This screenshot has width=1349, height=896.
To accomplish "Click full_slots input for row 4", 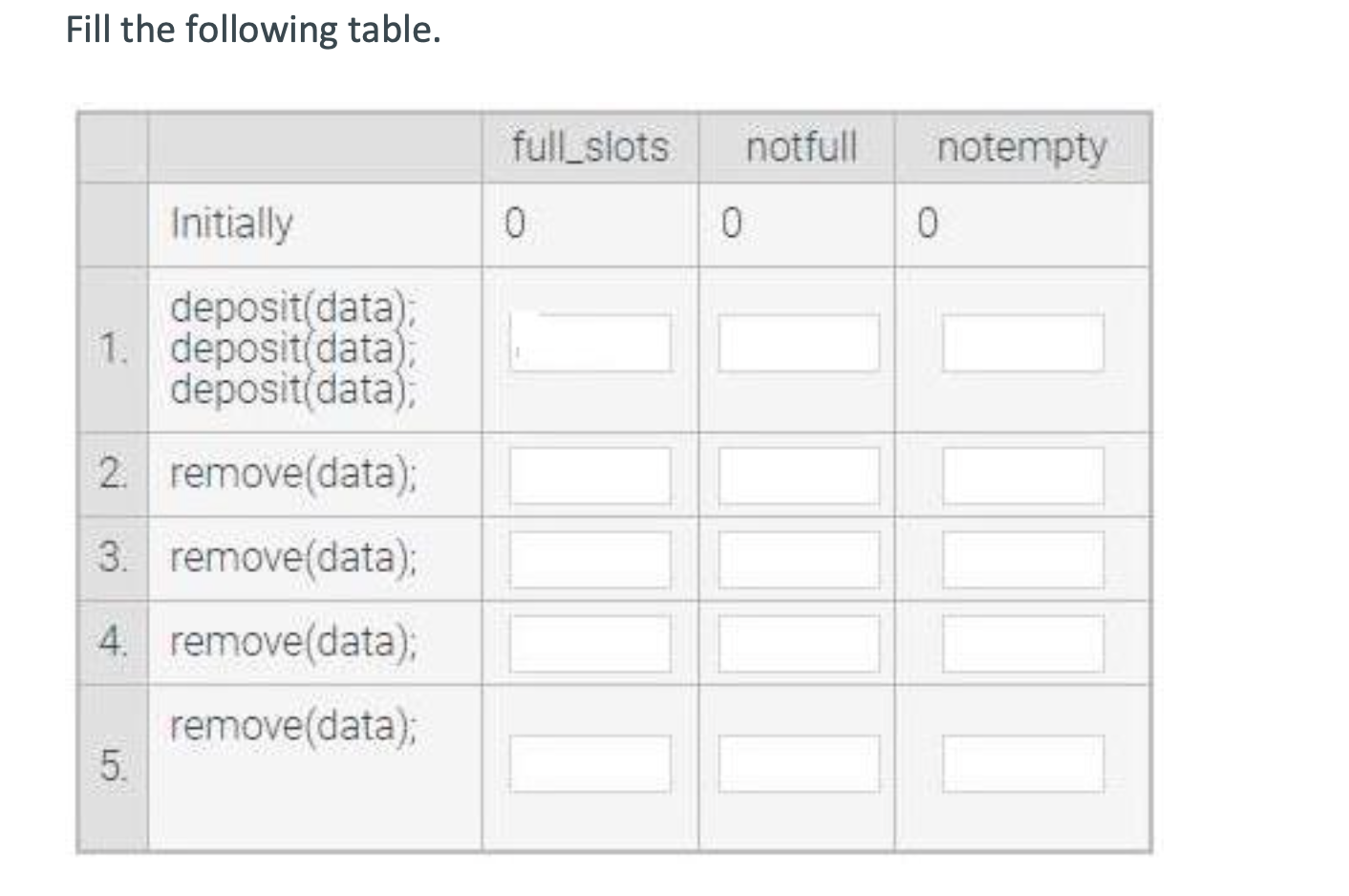I will pyautogui.click(x=589, y=643).
